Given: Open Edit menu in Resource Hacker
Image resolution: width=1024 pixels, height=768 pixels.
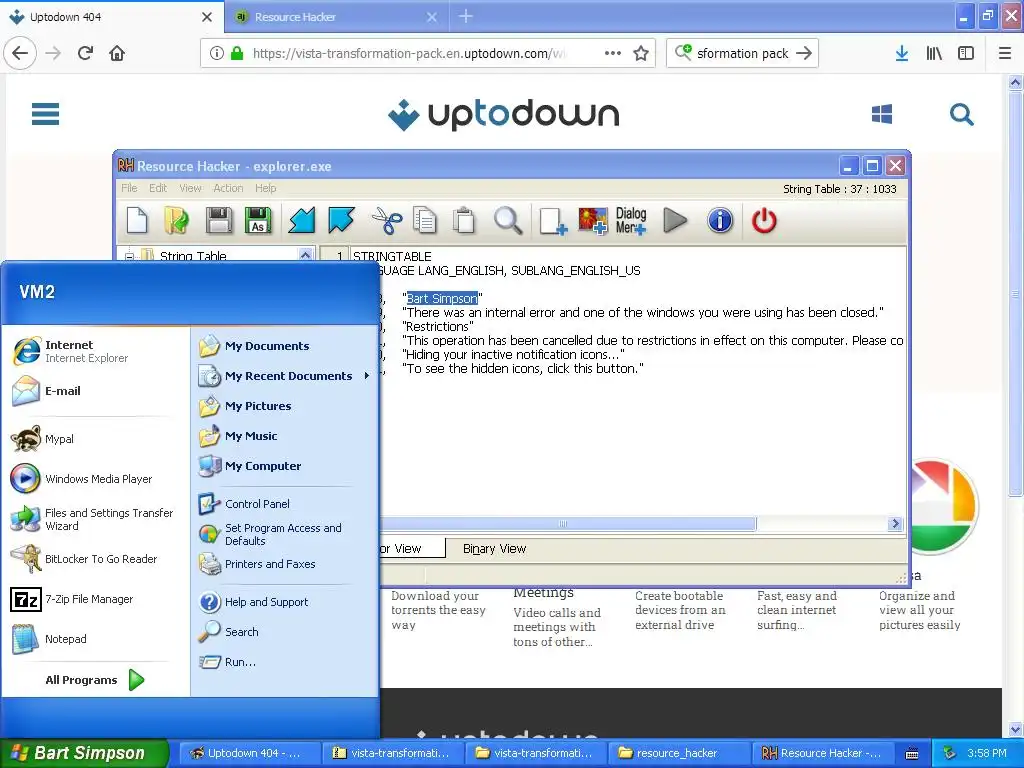Looking at the screenshot, I should [x=158, y=188].
